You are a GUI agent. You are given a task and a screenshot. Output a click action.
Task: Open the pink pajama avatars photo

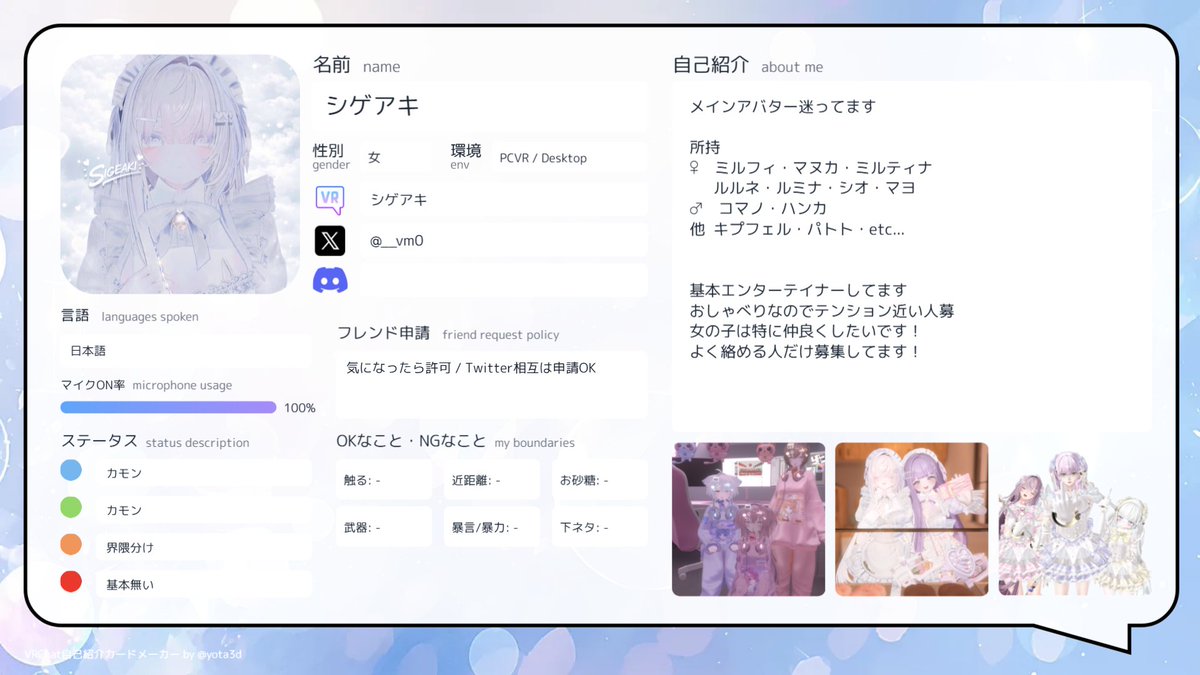pos(749,519)
